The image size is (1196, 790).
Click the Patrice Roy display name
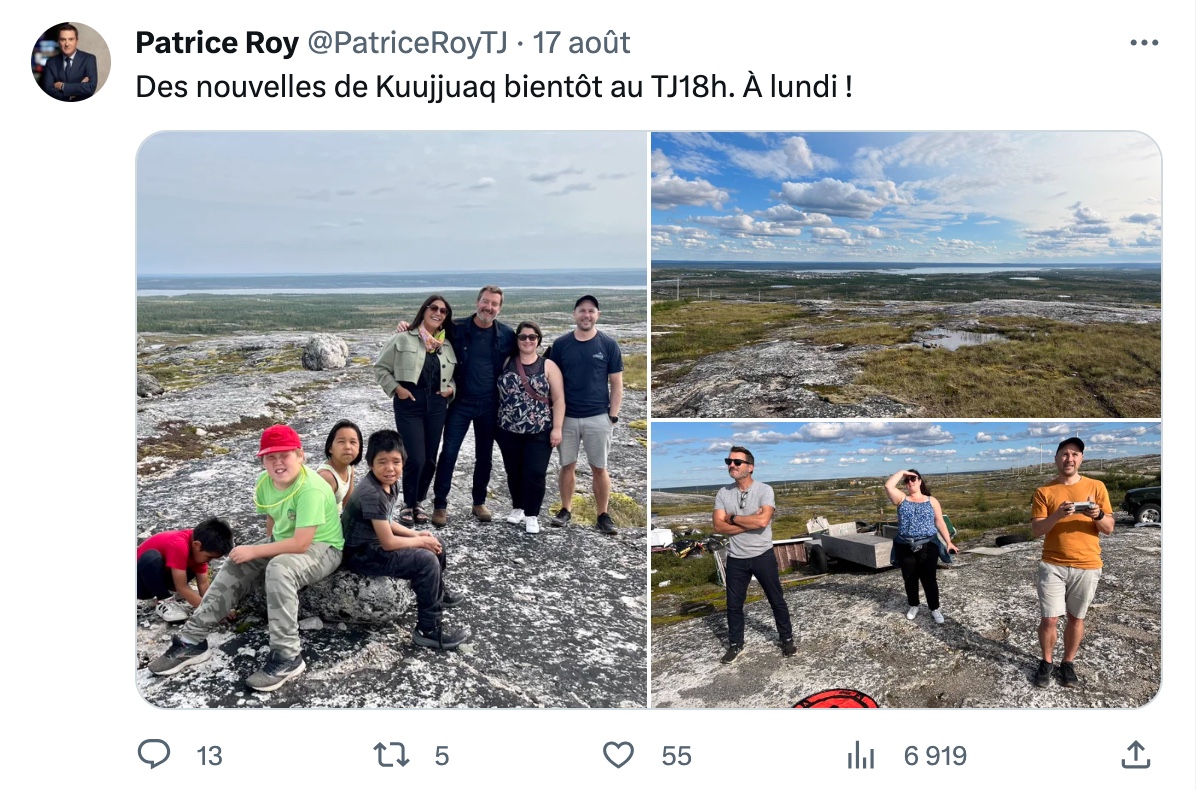(x=217, y=43)
